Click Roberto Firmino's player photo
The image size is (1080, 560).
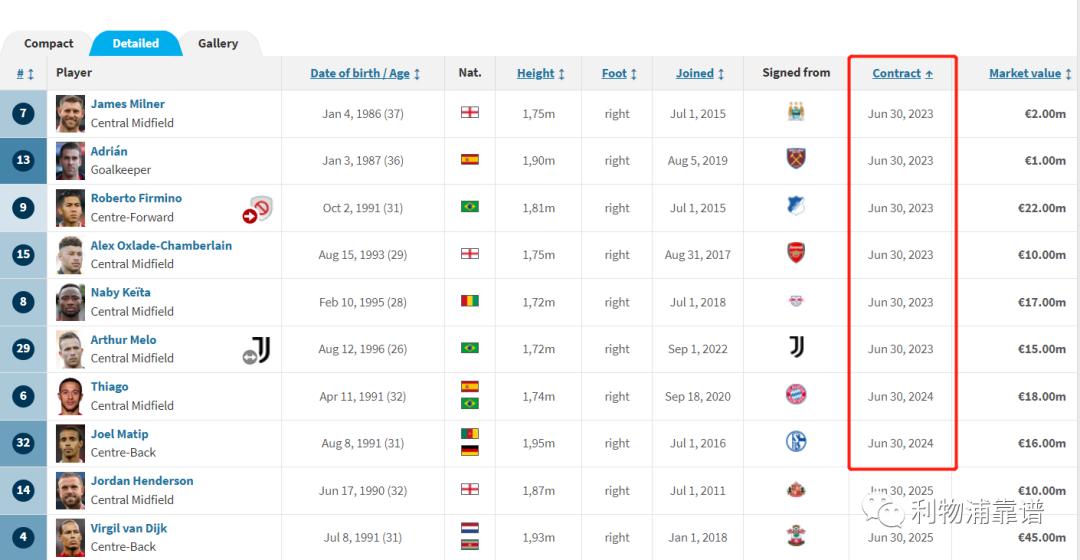[70, 207]
